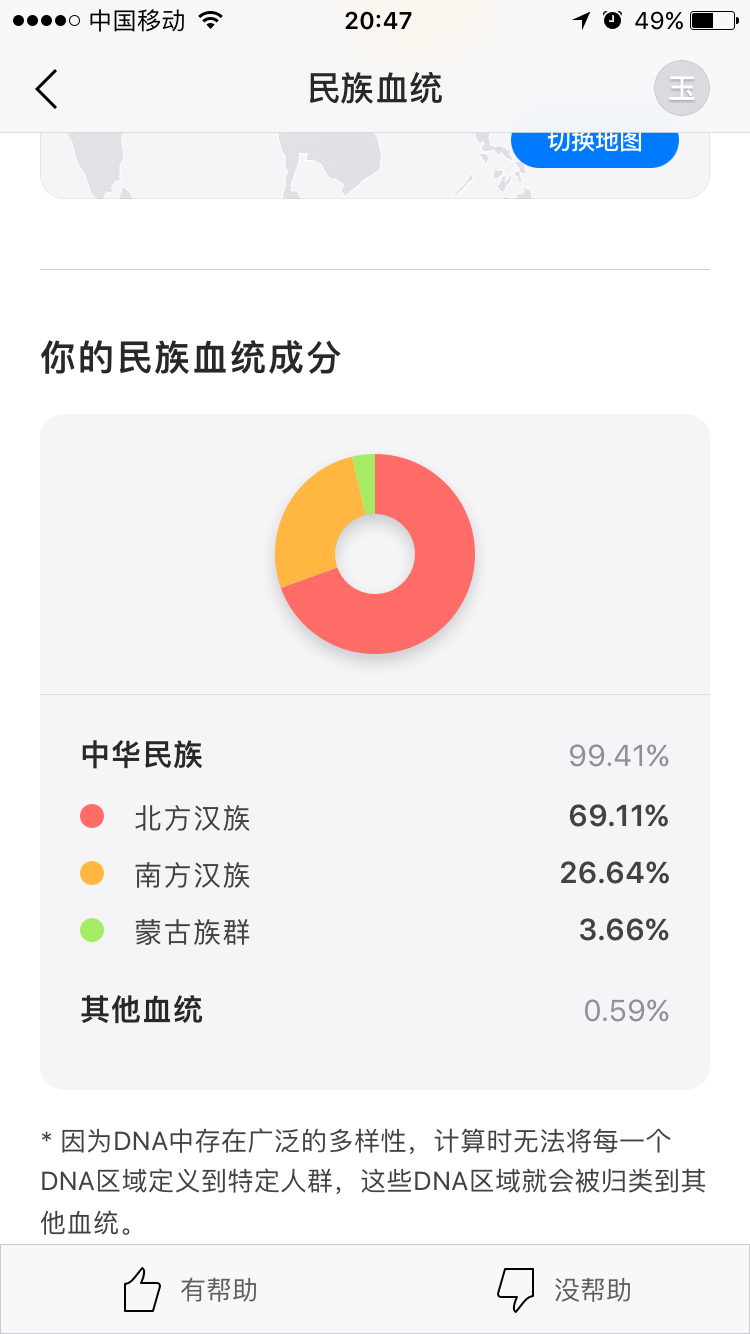The height and width of the screenshot is (1334, 750).
Task: Select the green 蒙古族群 color dot
Action: point(92,931)
